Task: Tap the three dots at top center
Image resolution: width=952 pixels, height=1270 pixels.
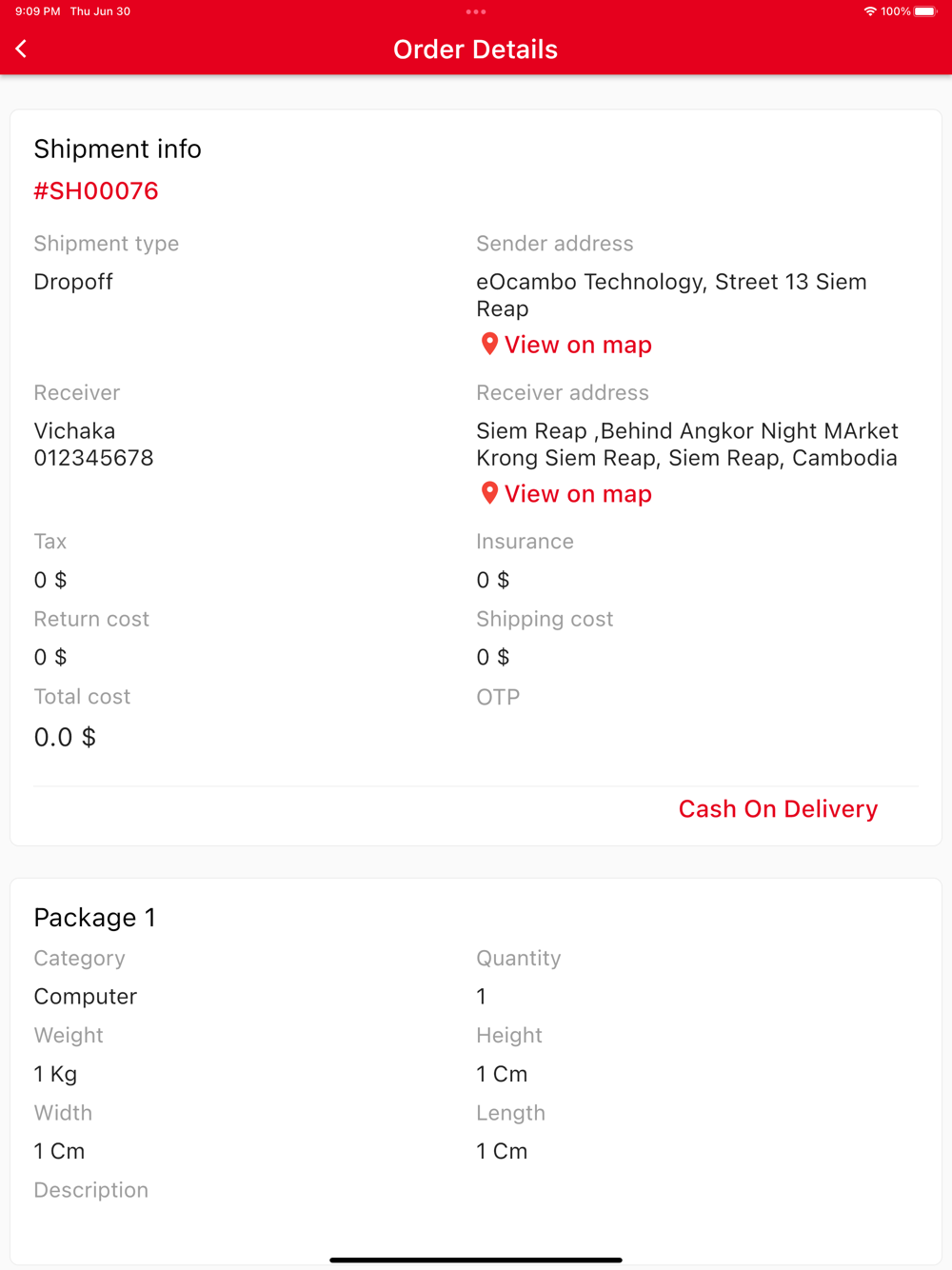Action: coord(476,12)
